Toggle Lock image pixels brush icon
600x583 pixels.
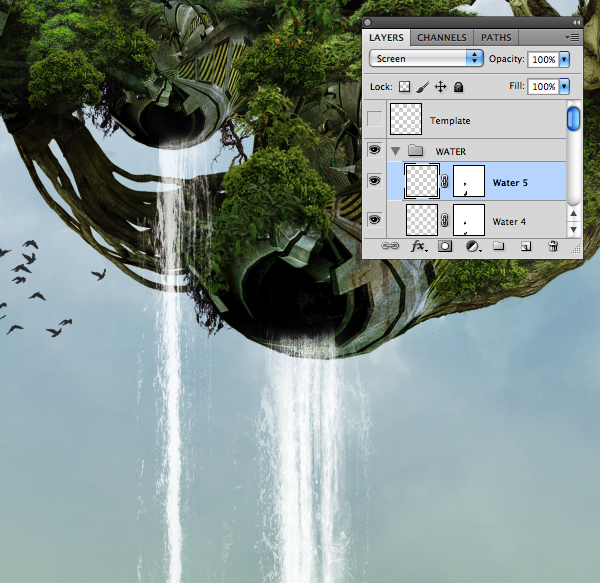(422, 87)
